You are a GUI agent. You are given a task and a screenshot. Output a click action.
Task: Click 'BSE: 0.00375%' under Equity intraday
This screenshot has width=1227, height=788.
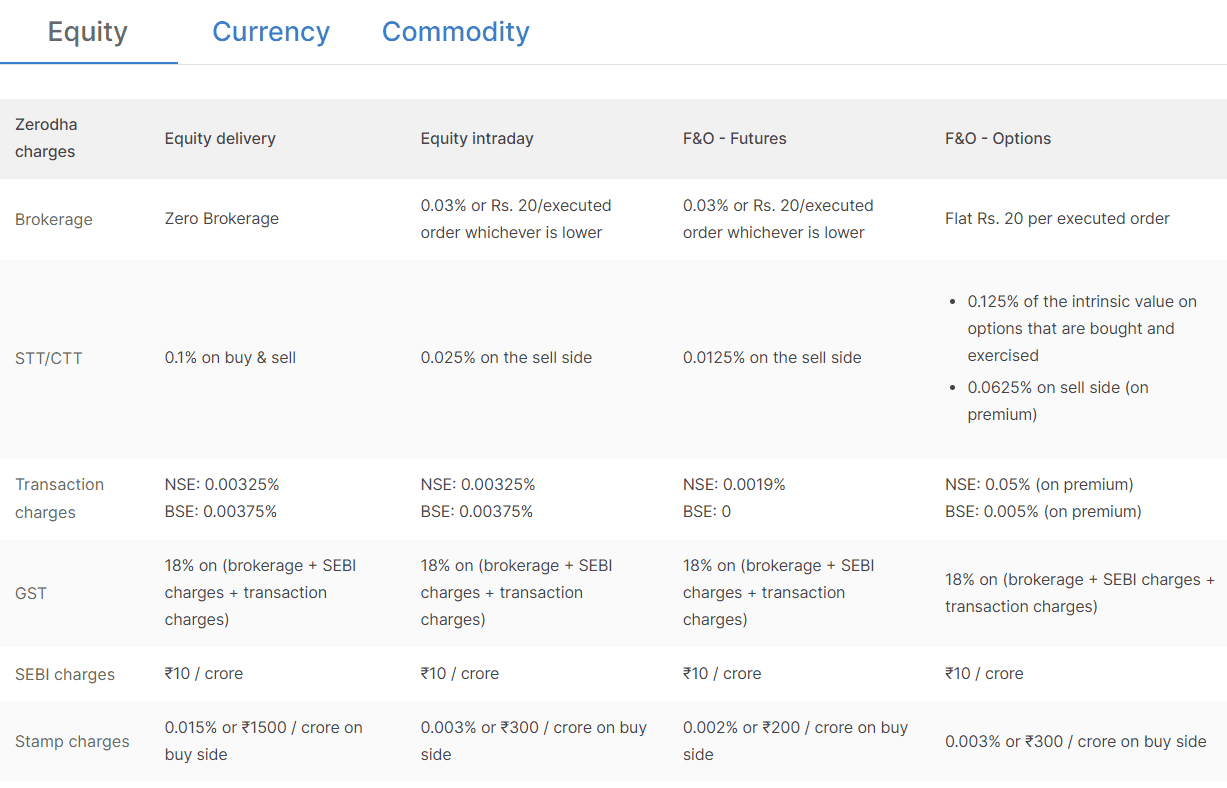coord(477,511)
